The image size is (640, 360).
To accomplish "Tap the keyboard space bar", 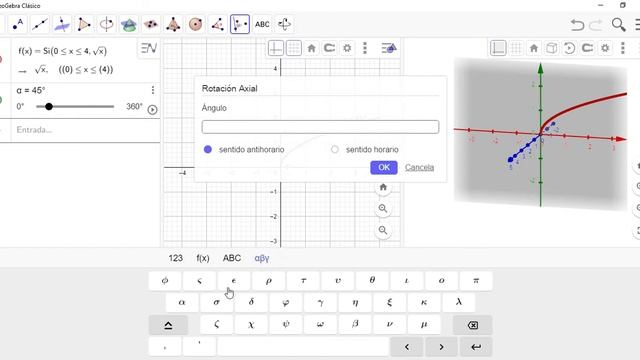I will tap(303, 347).
